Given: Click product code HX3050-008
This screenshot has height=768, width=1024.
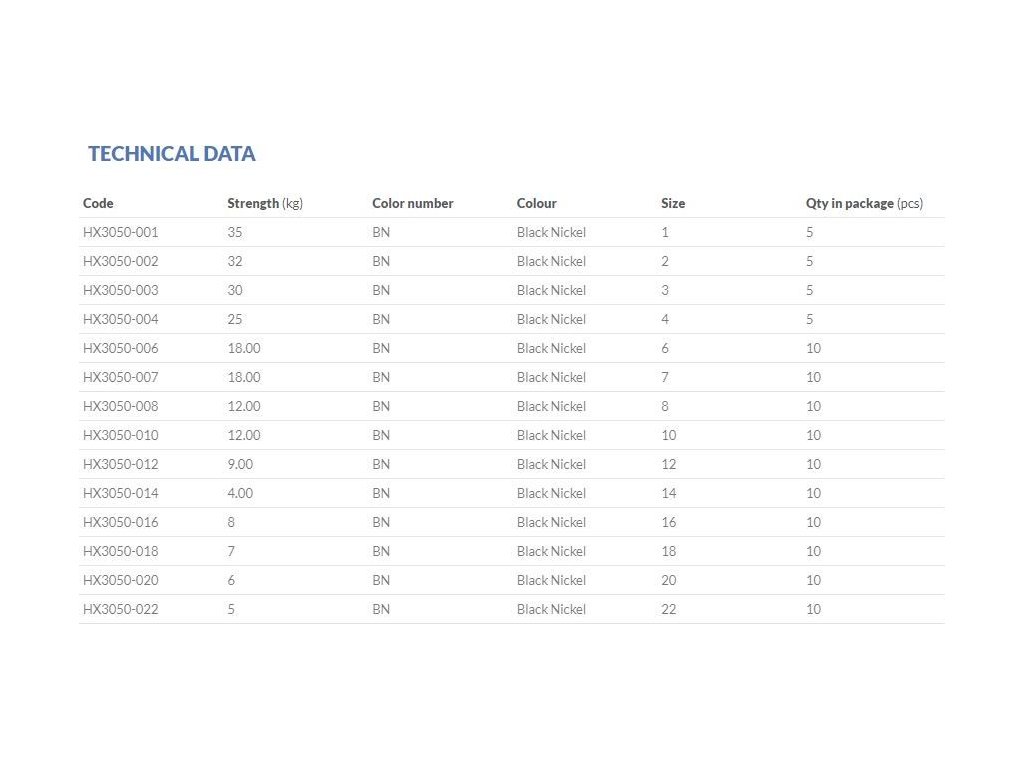Looking at the screenshot, I should 121,406.
